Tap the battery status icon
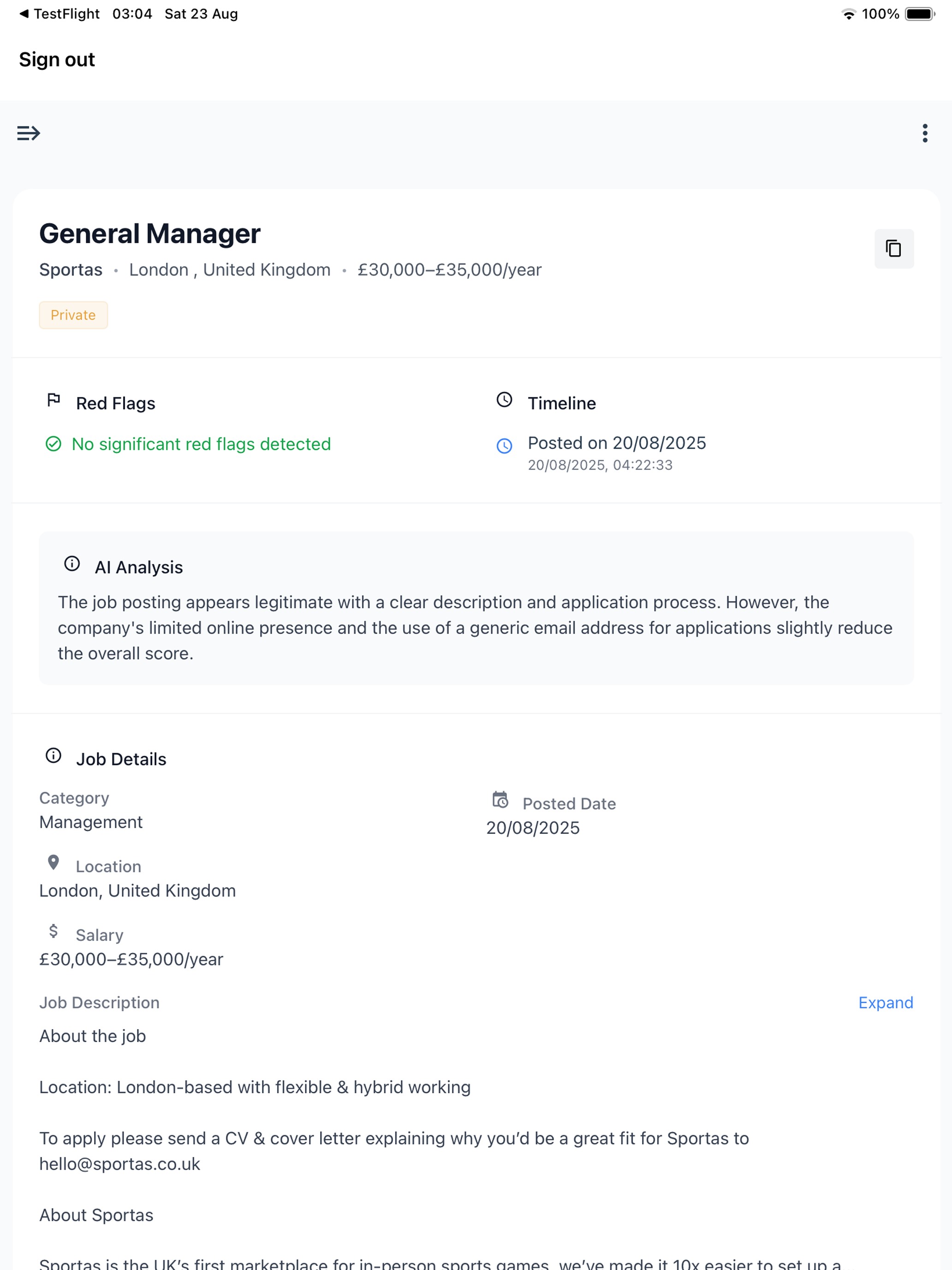This screenshot has width=952, height=1270. coord(920,14)
